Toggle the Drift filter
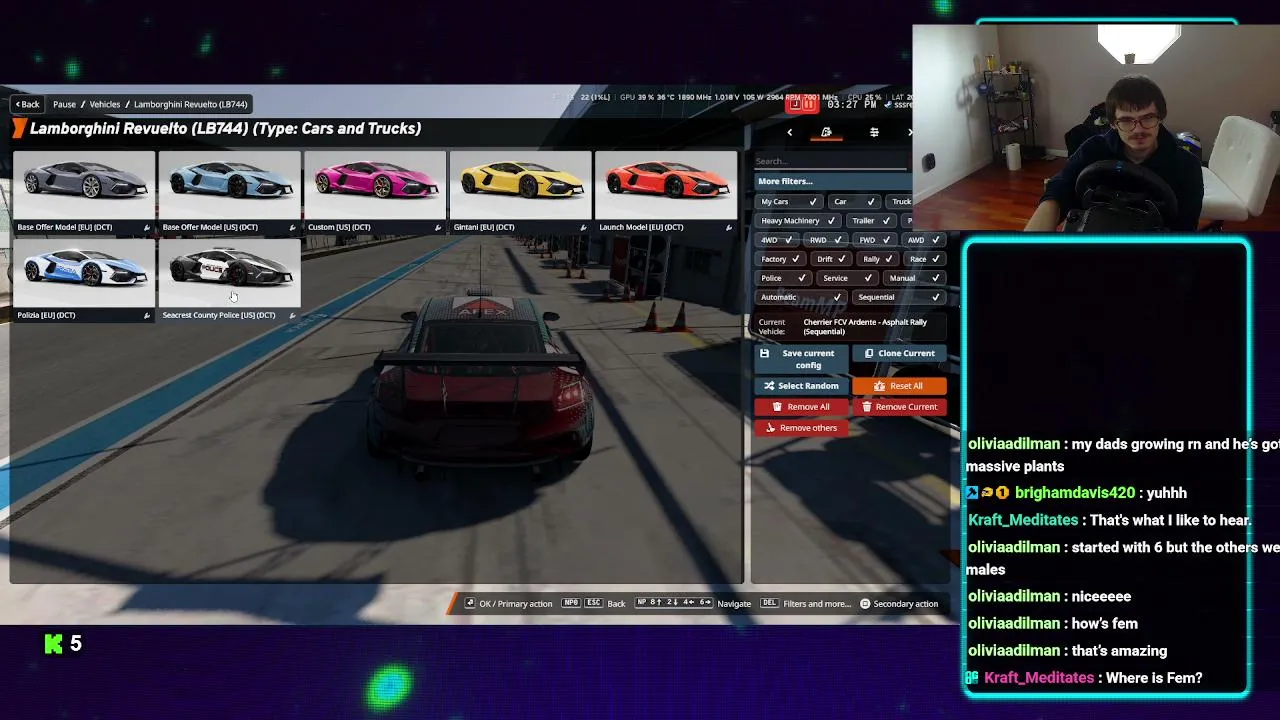The width and height of the screenshot is (1280, 720). click(x=831, y=259)
